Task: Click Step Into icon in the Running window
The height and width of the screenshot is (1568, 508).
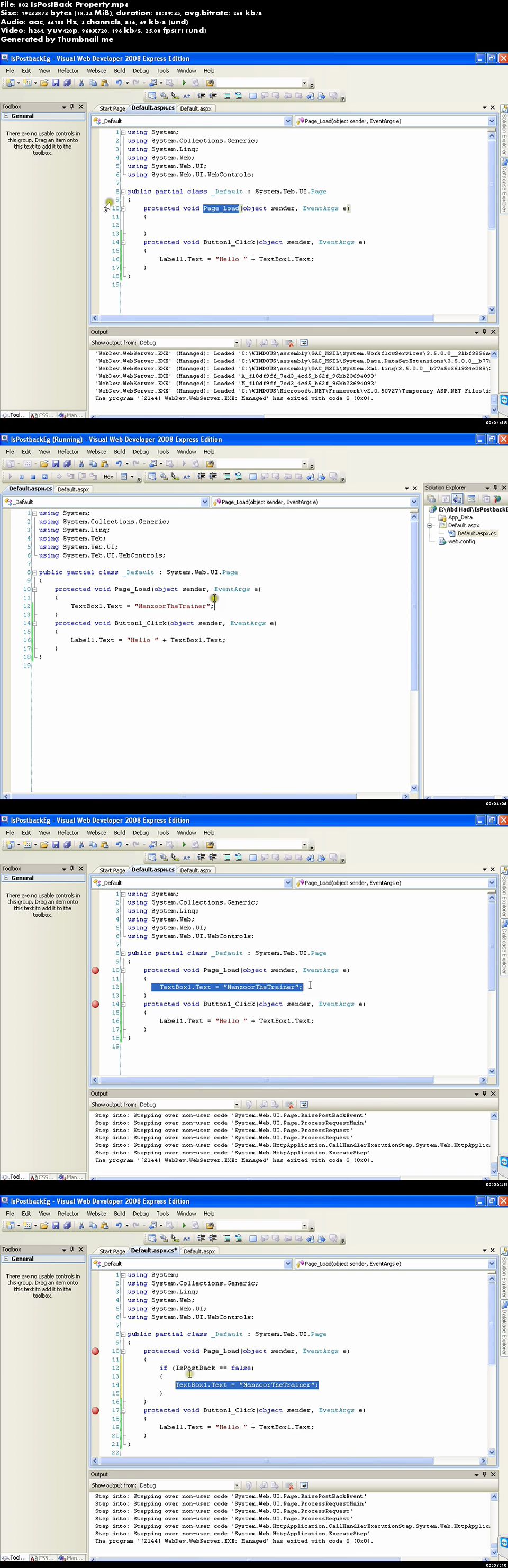Action: (x=71, y=477)
